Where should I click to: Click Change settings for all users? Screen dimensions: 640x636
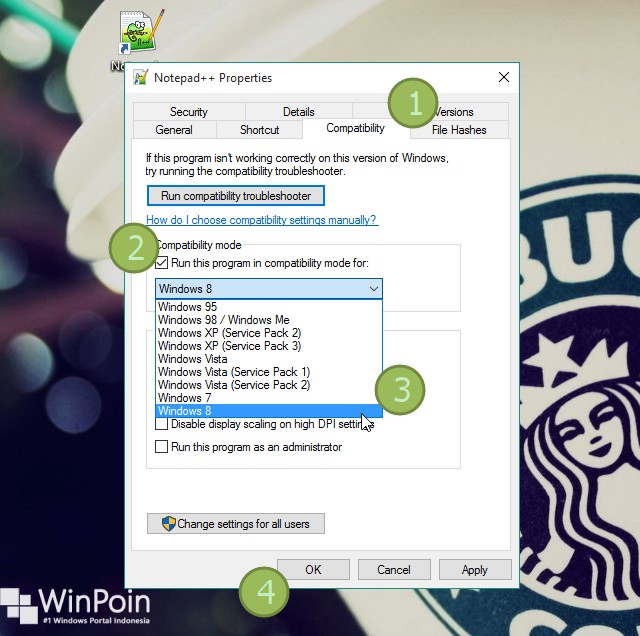pos(236,524)
